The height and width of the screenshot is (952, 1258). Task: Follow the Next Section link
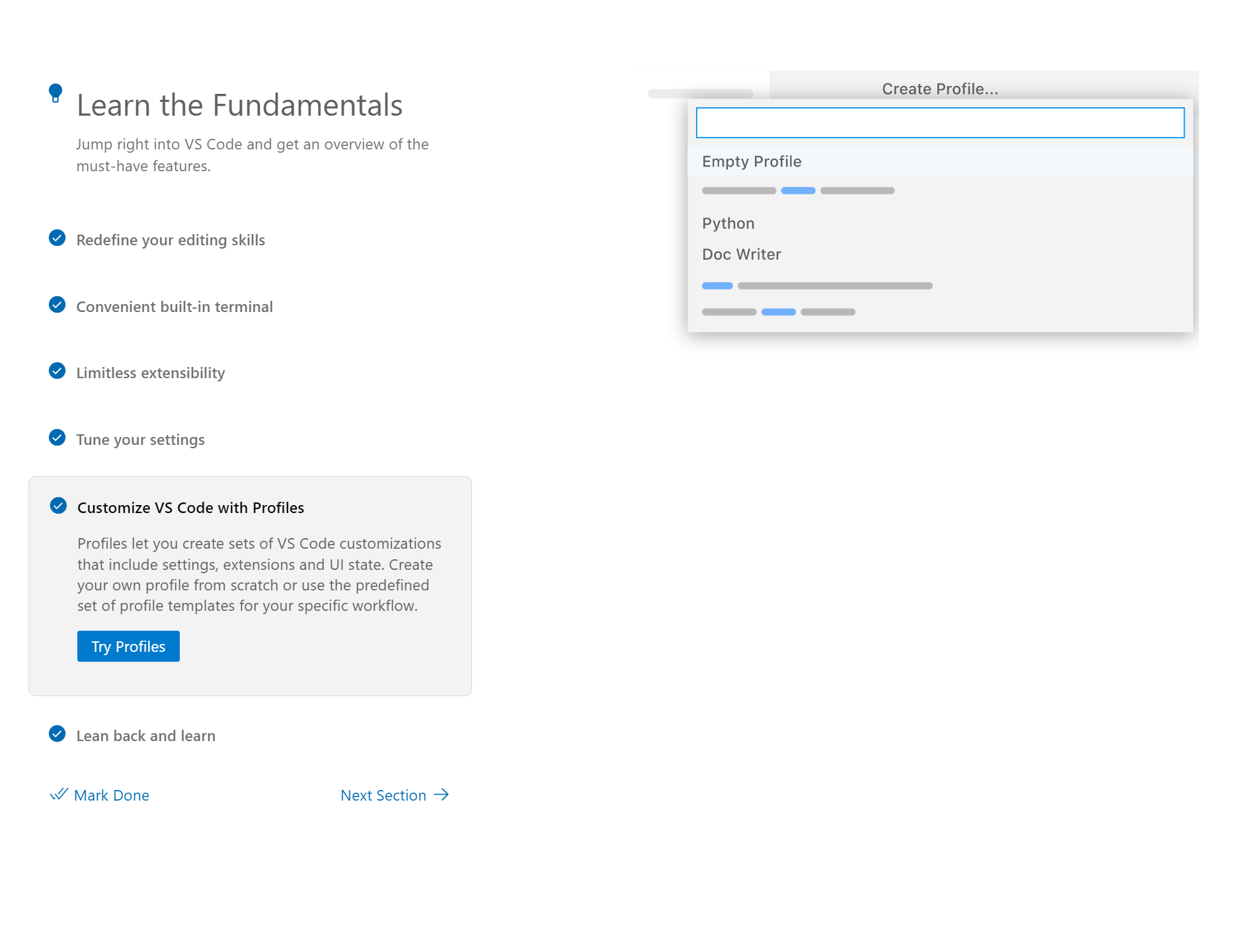point(383,795)
